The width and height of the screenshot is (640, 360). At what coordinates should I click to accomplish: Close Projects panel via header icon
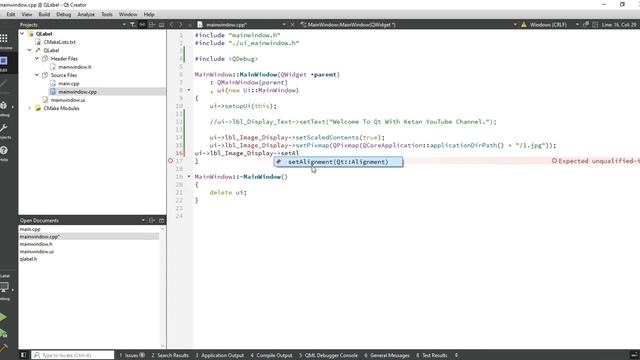tap(162, 24)
